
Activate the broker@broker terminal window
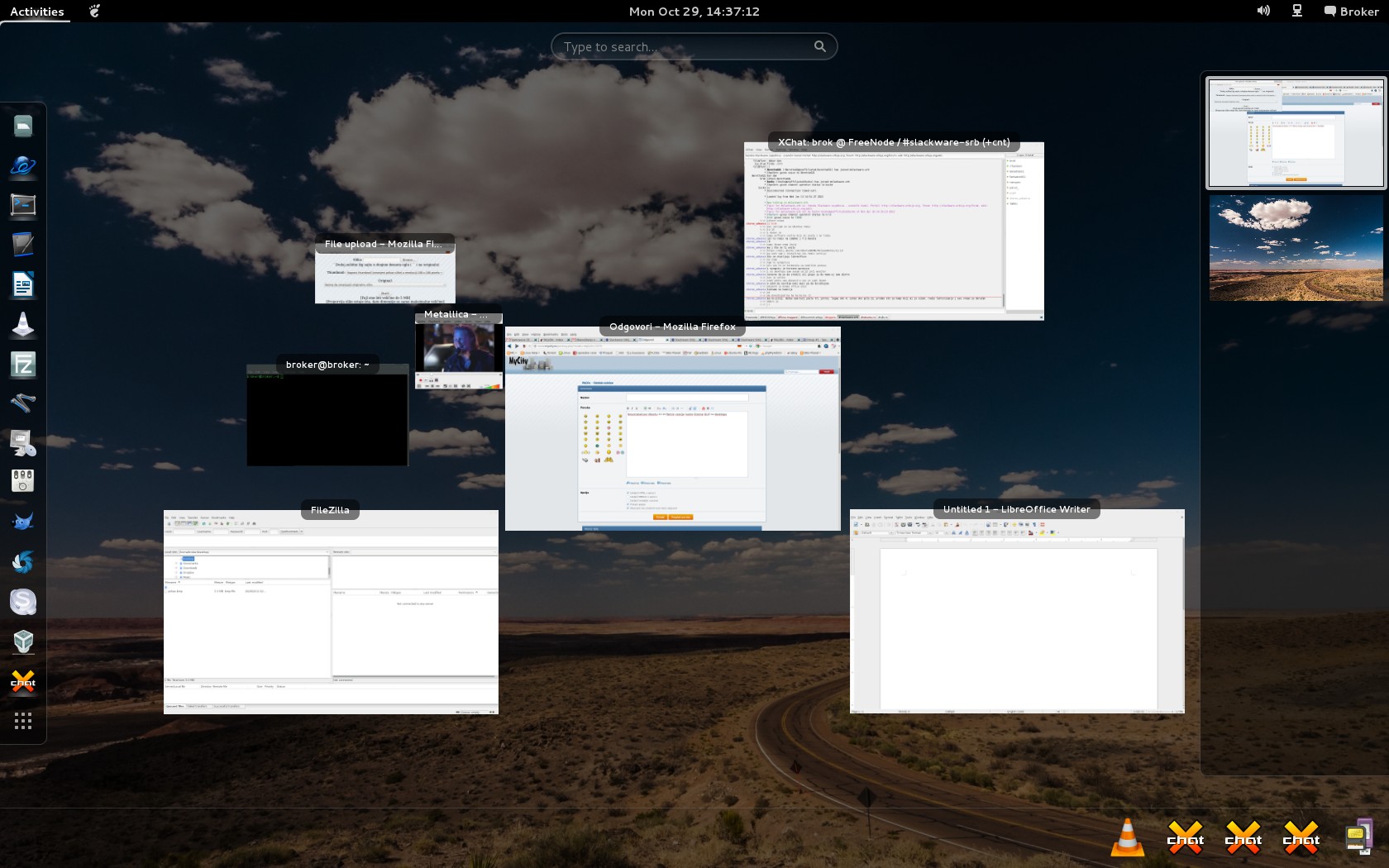[x=327, y=417]
